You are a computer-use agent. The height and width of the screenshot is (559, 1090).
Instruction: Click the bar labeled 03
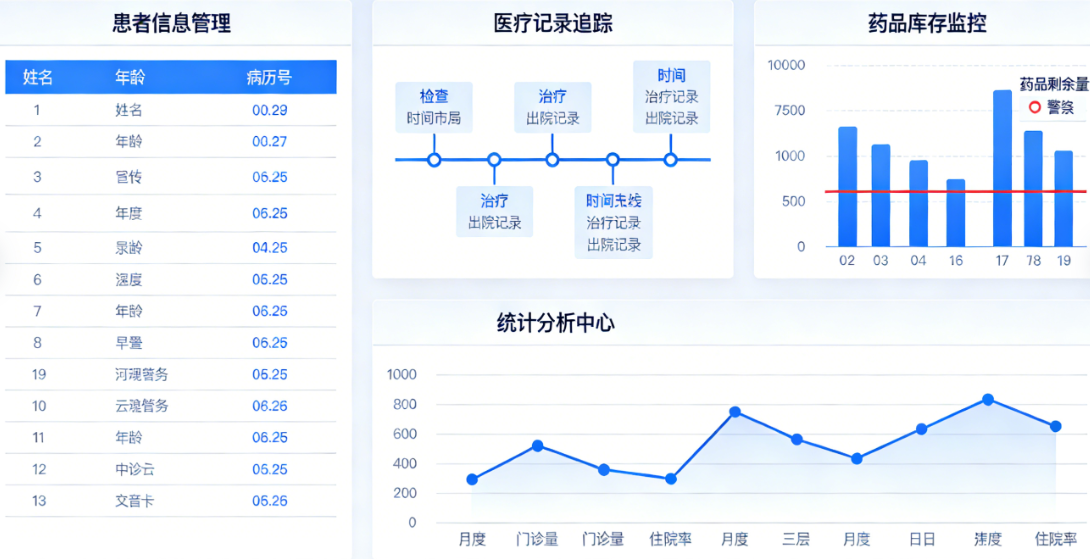[x=881, y=195]
